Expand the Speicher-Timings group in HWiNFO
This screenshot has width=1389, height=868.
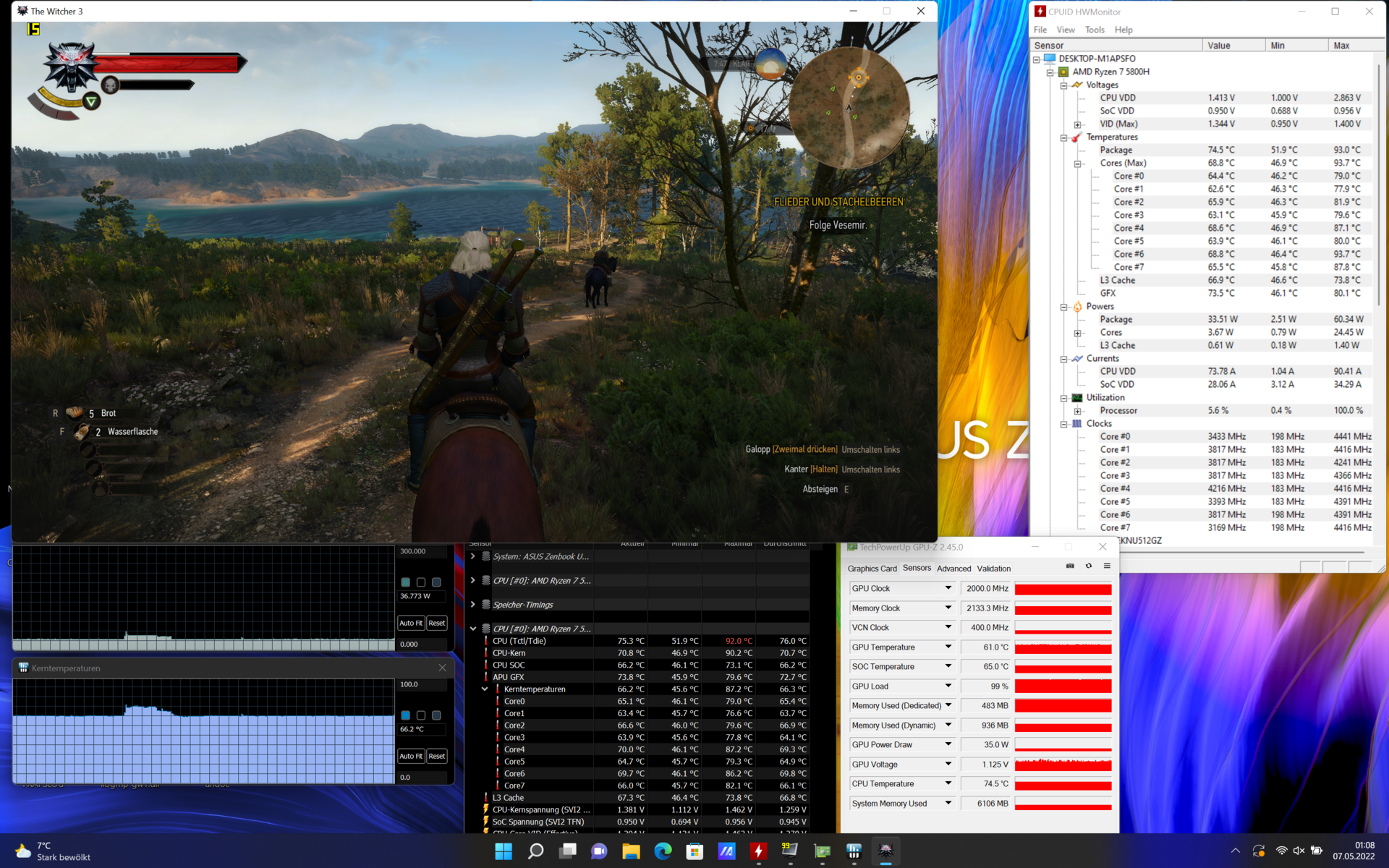(473, 605)
